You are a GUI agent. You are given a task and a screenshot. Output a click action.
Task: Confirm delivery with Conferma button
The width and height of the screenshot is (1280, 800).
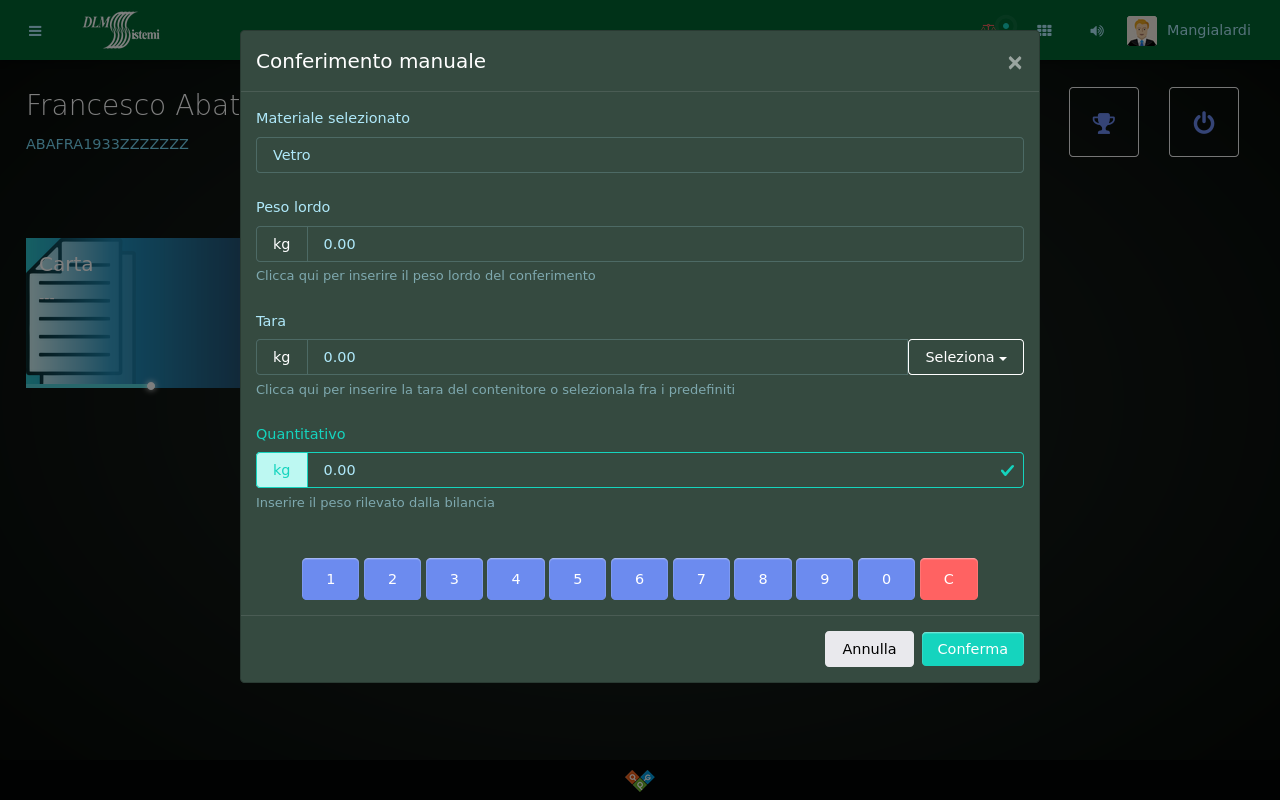click(x=972, y=649)
